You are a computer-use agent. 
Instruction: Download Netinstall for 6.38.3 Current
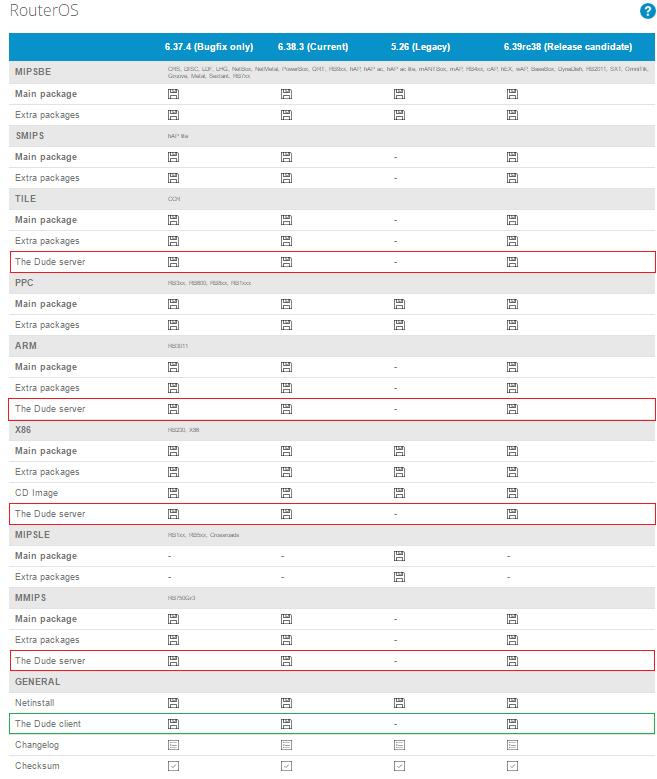(286, 702)
